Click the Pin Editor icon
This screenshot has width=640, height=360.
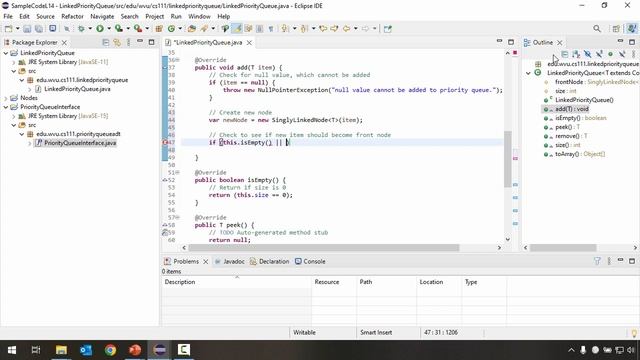click(388, 29)
